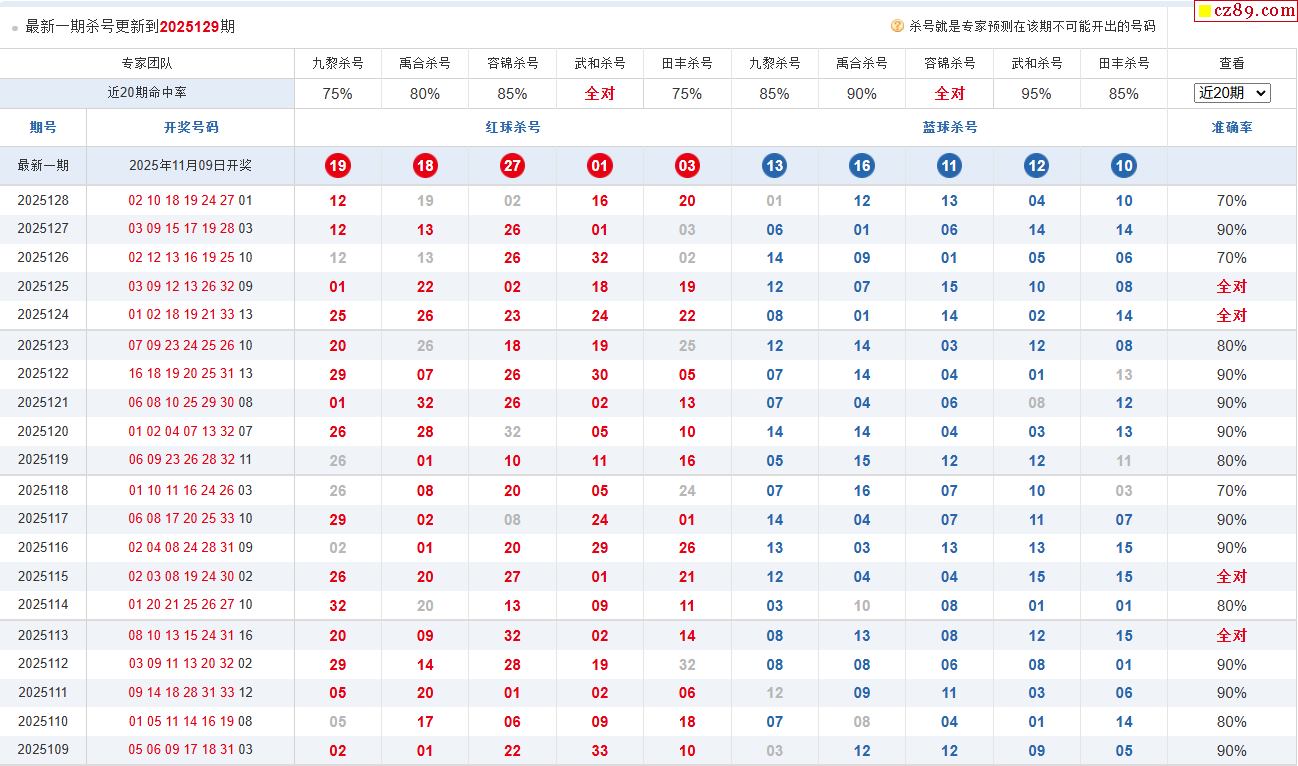Click highlighted period 2025129 in the title
Image resolution: width=1298 pixels, height=766 pixels.
(x=189, y=27)
